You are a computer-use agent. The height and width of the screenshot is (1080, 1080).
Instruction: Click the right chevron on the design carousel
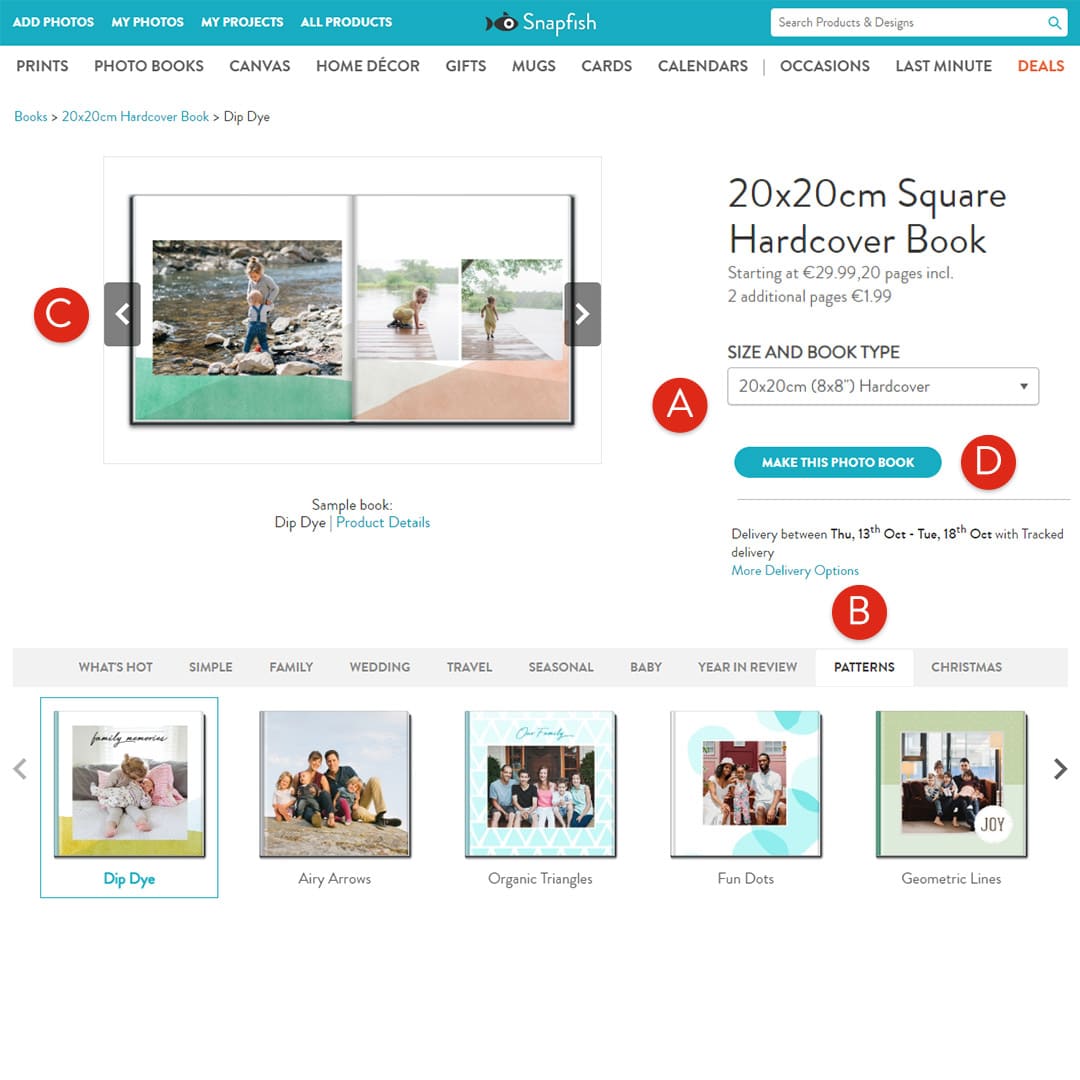[1060, 769]
